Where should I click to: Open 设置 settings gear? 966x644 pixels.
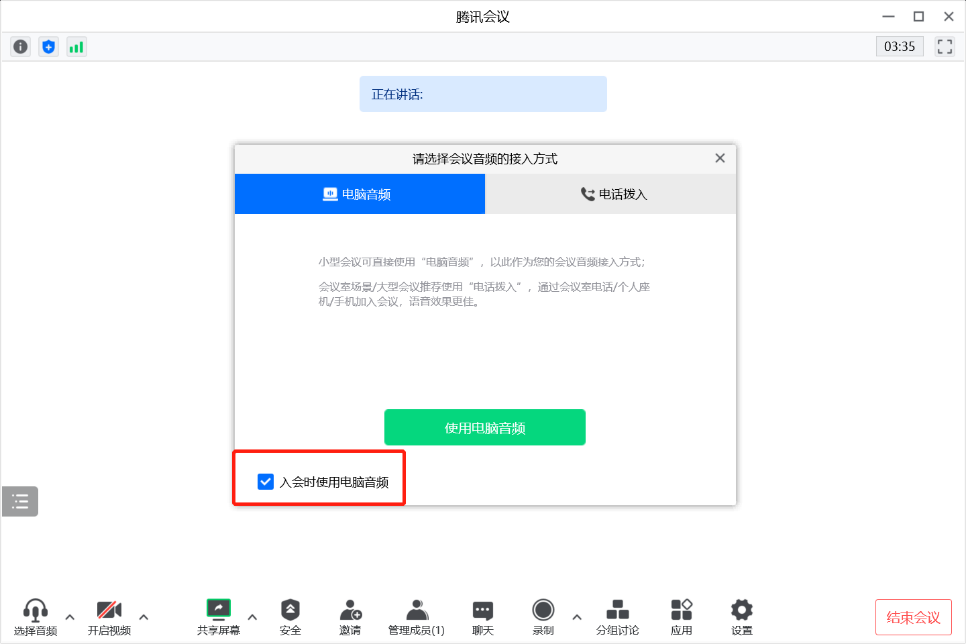click(742, 617)
